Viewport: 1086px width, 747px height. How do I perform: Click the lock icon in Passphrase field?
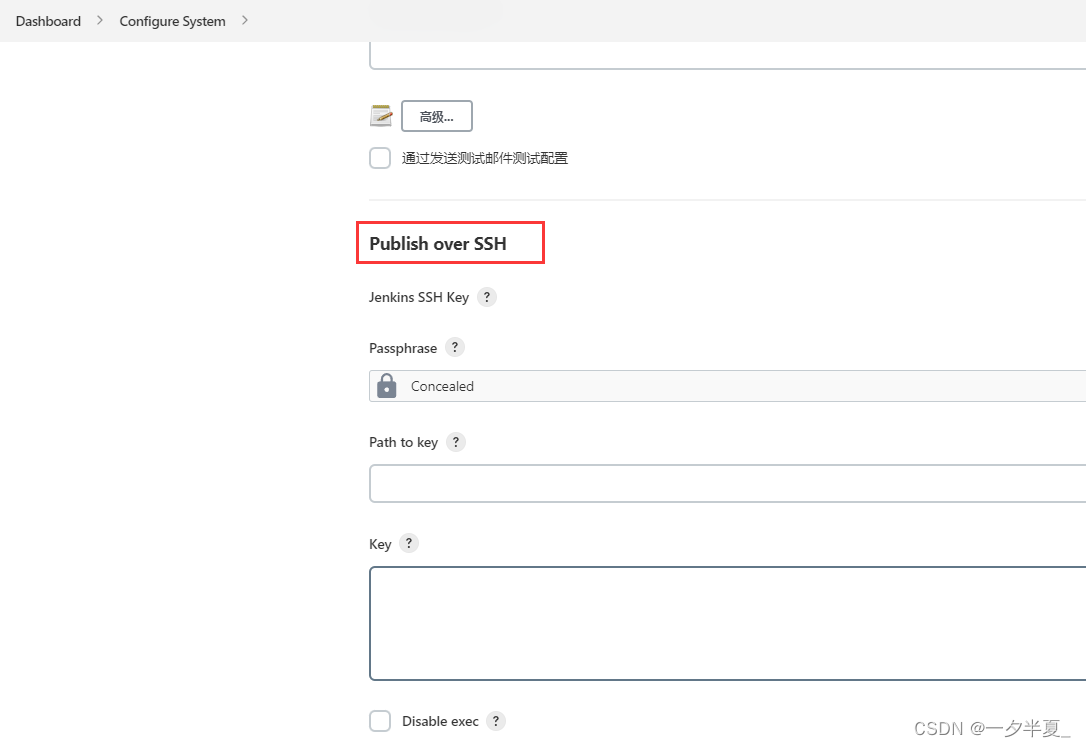click(386, 386)
